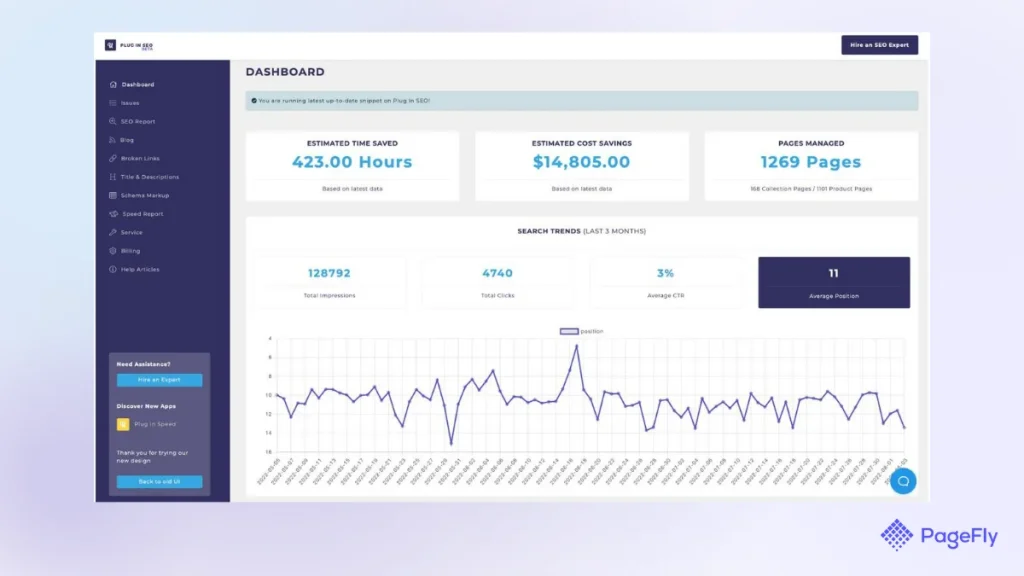Click the 1269 Pages value
Screen dimensions: 1024x576
(810, 162)
